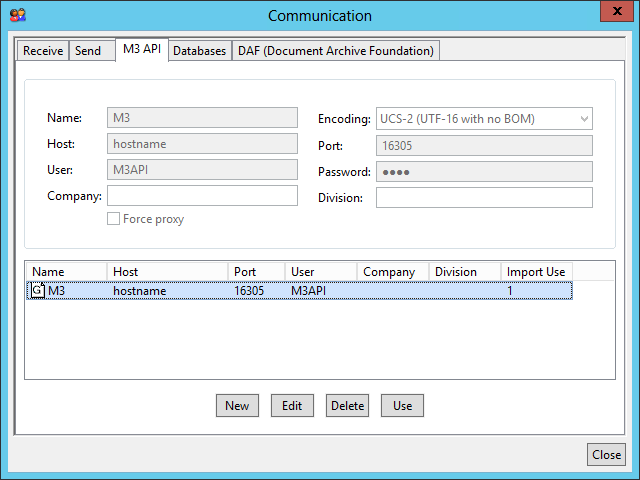Open the DAF (Document Archive Foundation) tab
The width and height of the screenshot is (640, 480).
pyautogui.click(x=335, y=51)
